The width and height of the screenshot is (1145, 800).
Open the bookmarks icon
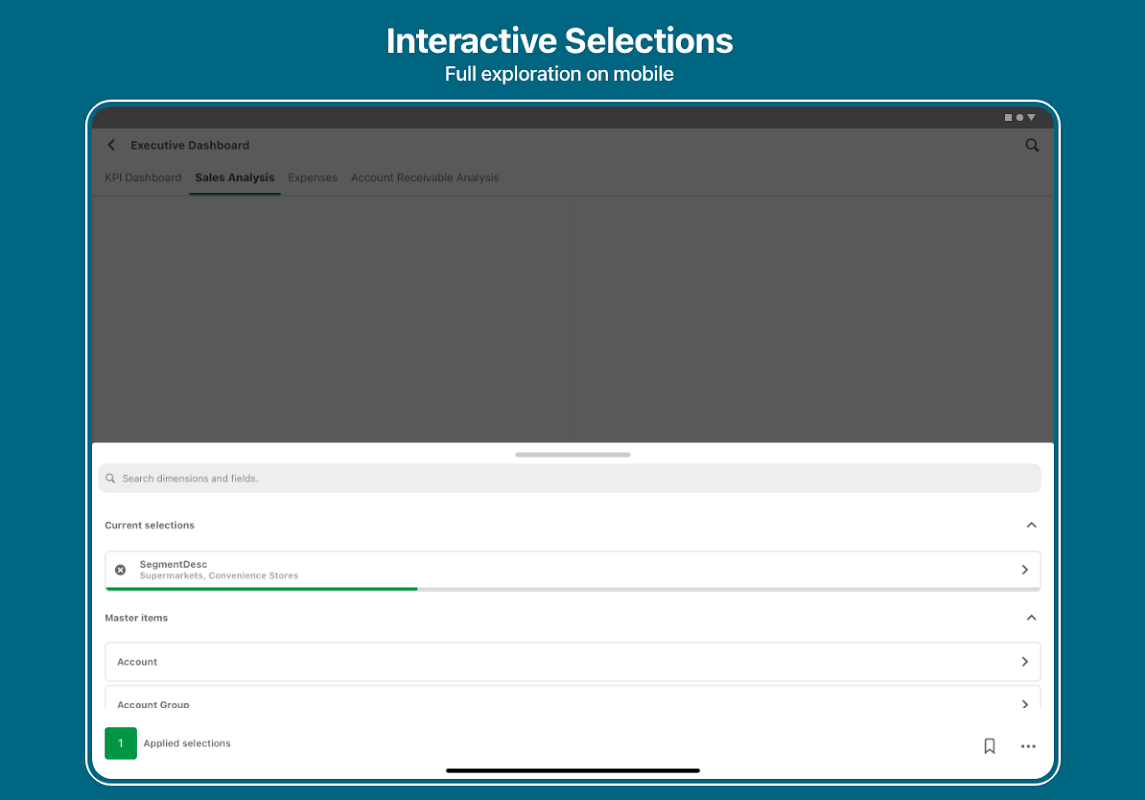point(989,746)
